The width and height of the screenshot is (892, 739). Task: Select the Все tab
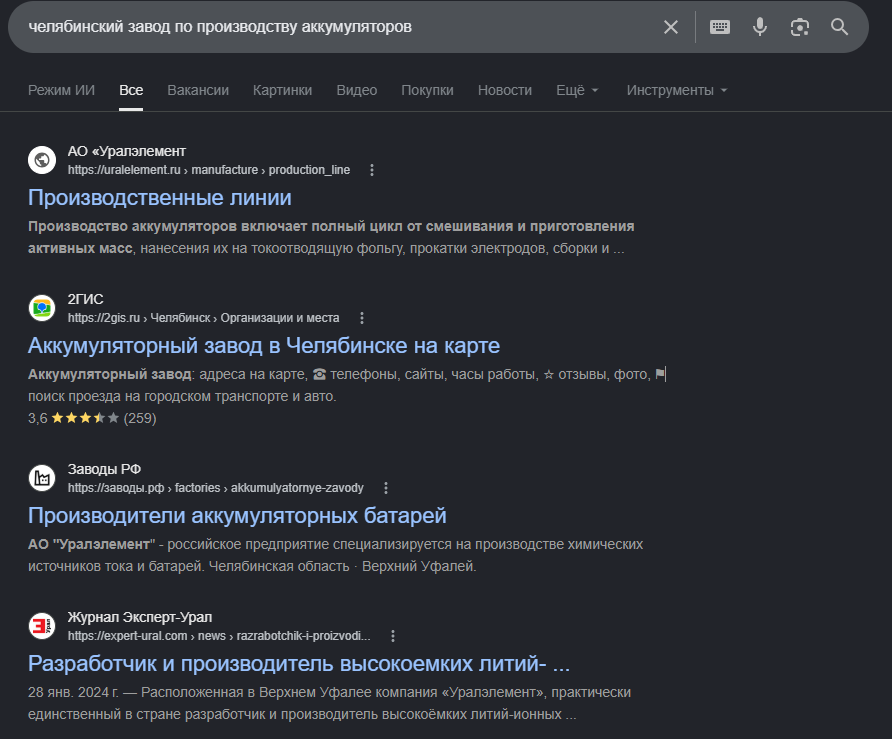131,90
